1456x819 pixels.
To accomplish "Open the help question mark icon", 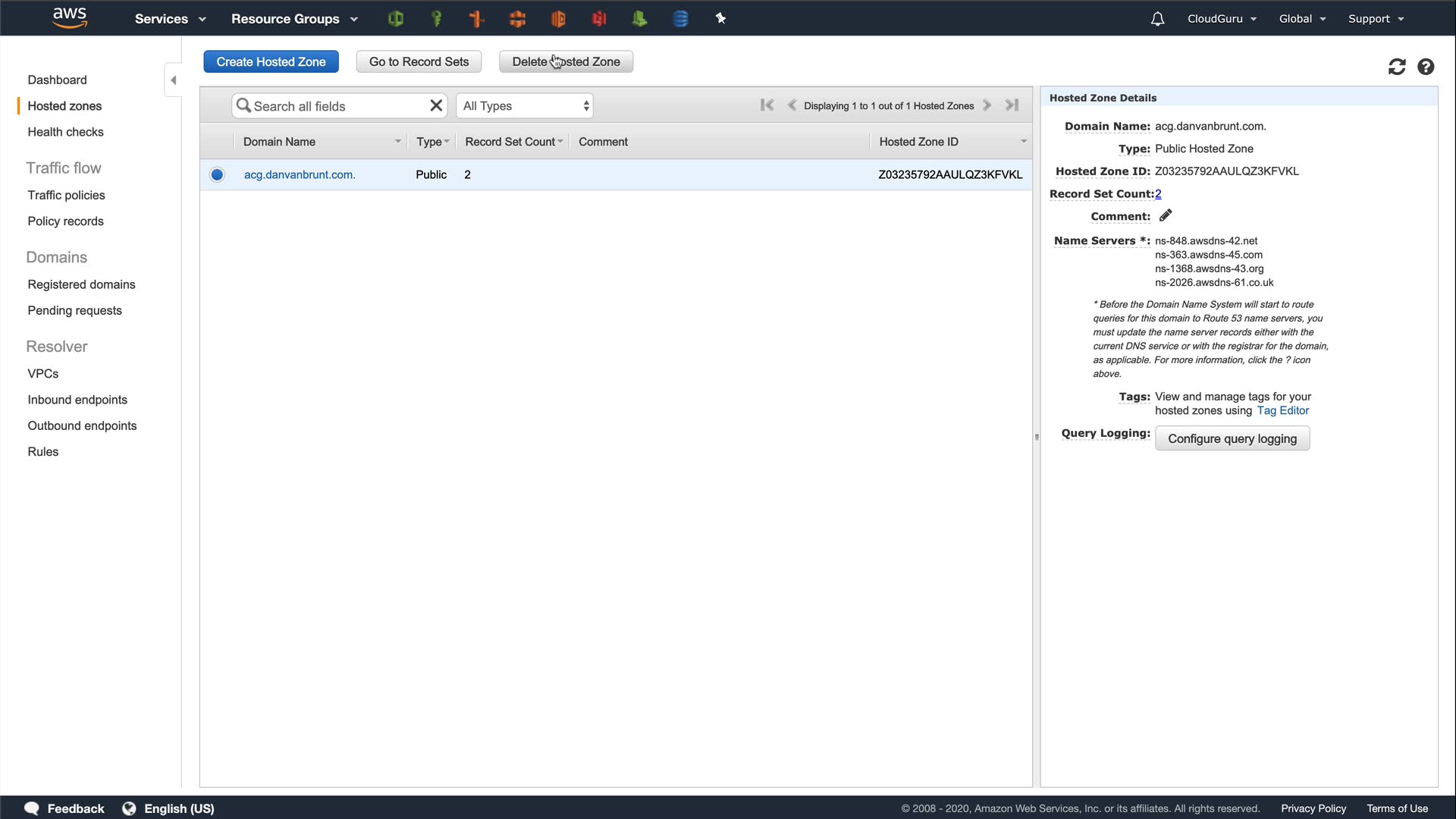I will [1426, 67].
